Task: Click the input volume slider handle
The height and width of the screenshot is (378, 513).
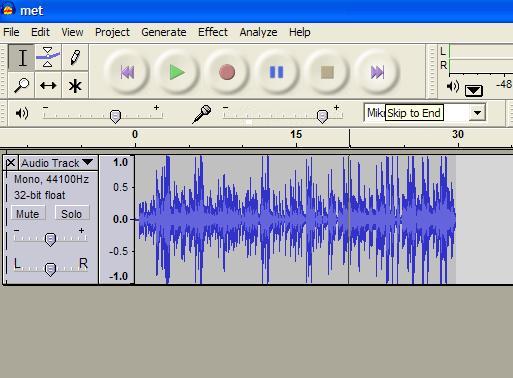Action: [x=322, y=117]
